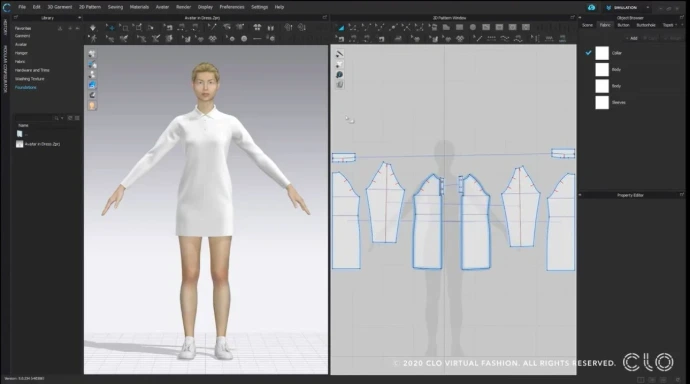This screenshot has height=384, width=690.
Task: Toggle the top display icon in the 3D window's vertical toolbar
Action: [x=92, y=54]
